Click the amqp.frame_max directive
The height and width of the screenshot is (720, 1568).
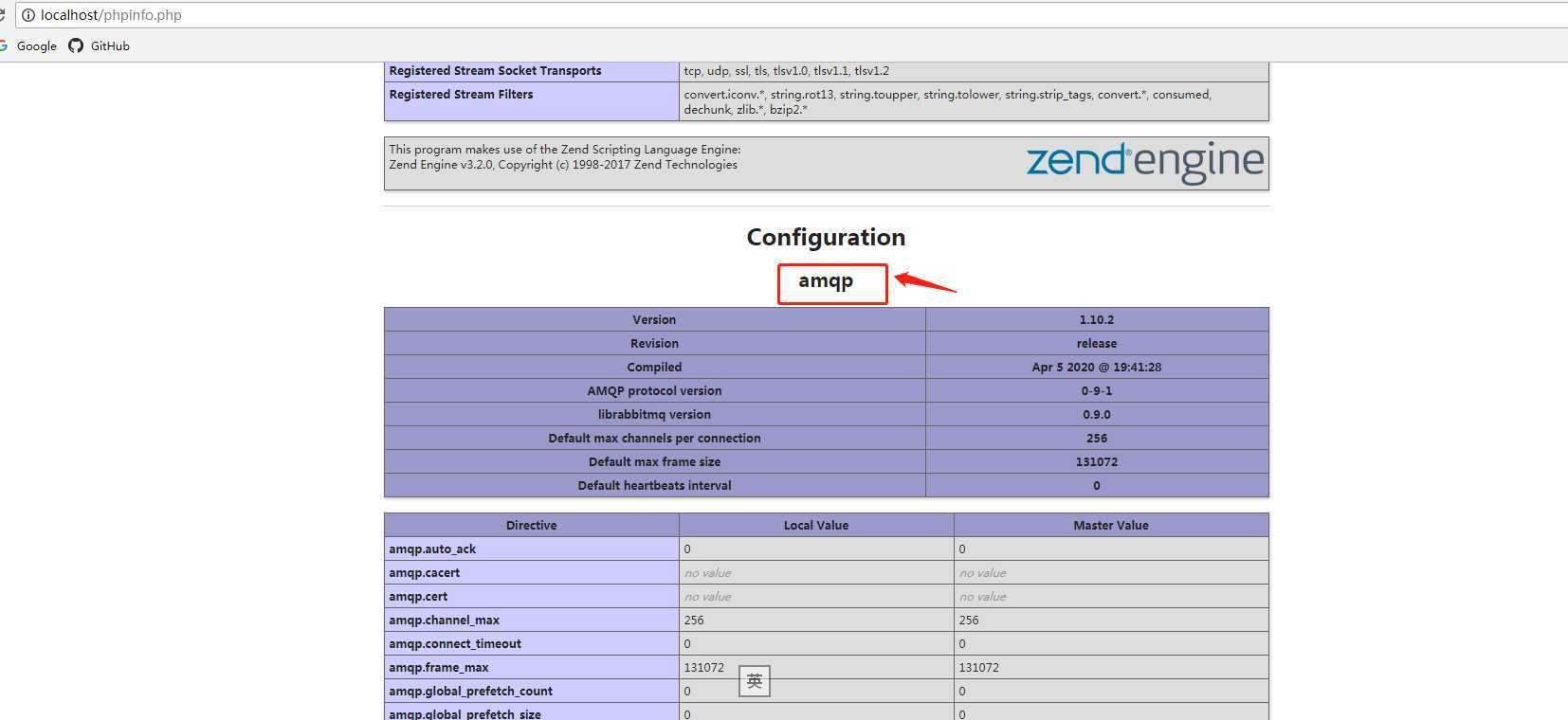point(439,667)
